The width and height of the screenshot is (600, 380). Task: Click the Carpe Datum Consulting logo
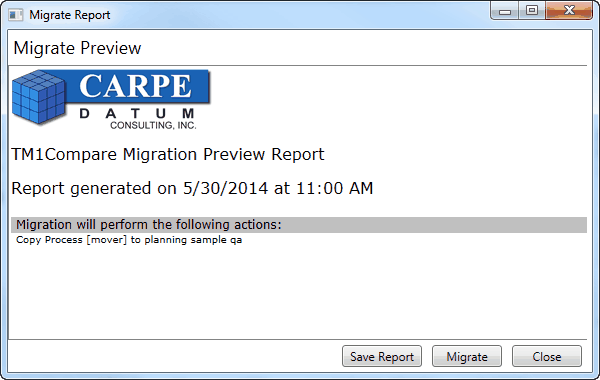pyautogui.click(x=111, y=99)
